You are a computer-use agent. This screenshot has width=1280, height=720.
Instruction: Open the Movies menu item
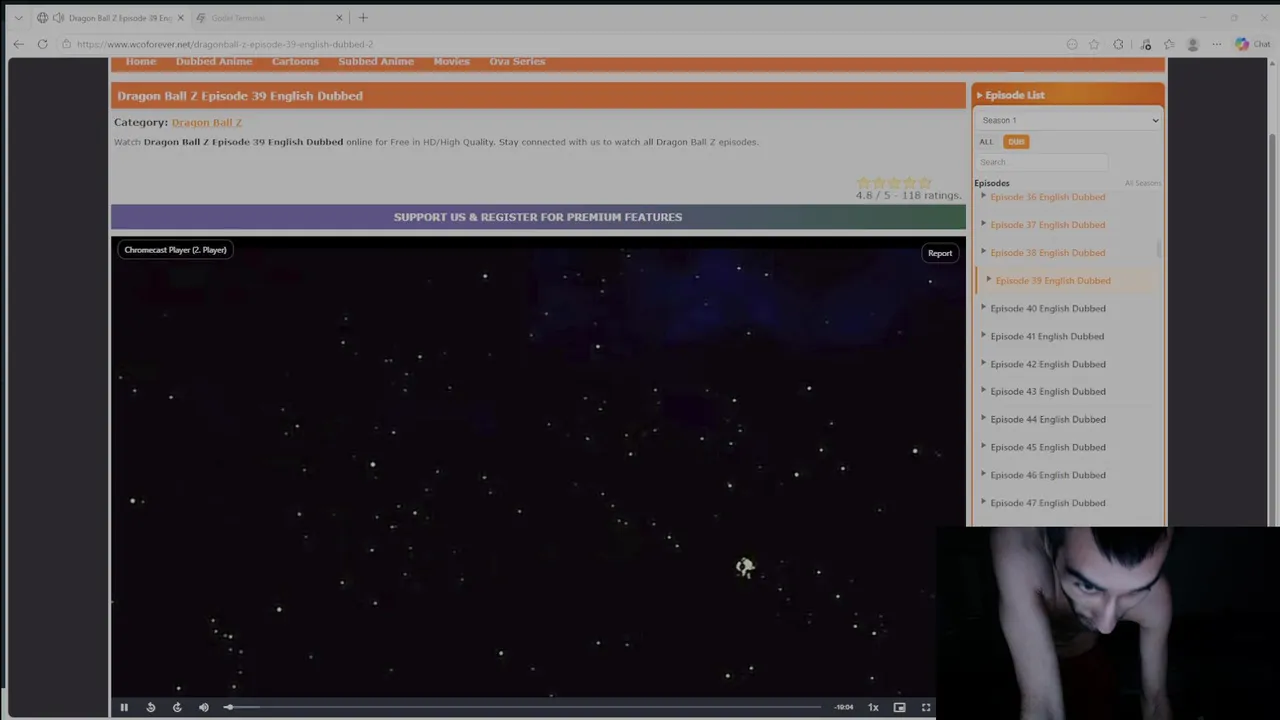(x=451, y=62)
